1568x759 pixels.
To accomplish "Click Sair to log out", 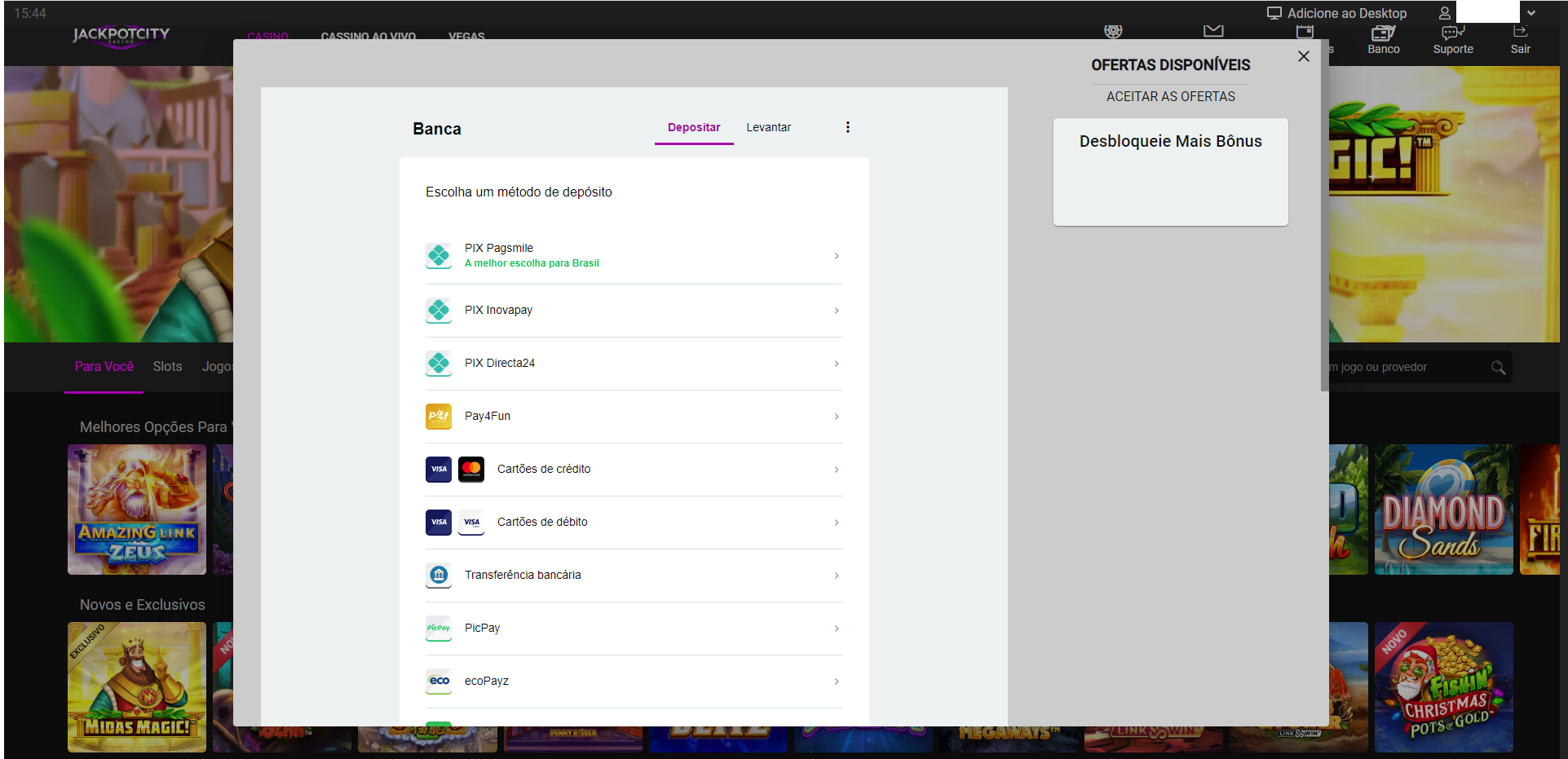I will pyautogui.click(x=1520, y=39).
